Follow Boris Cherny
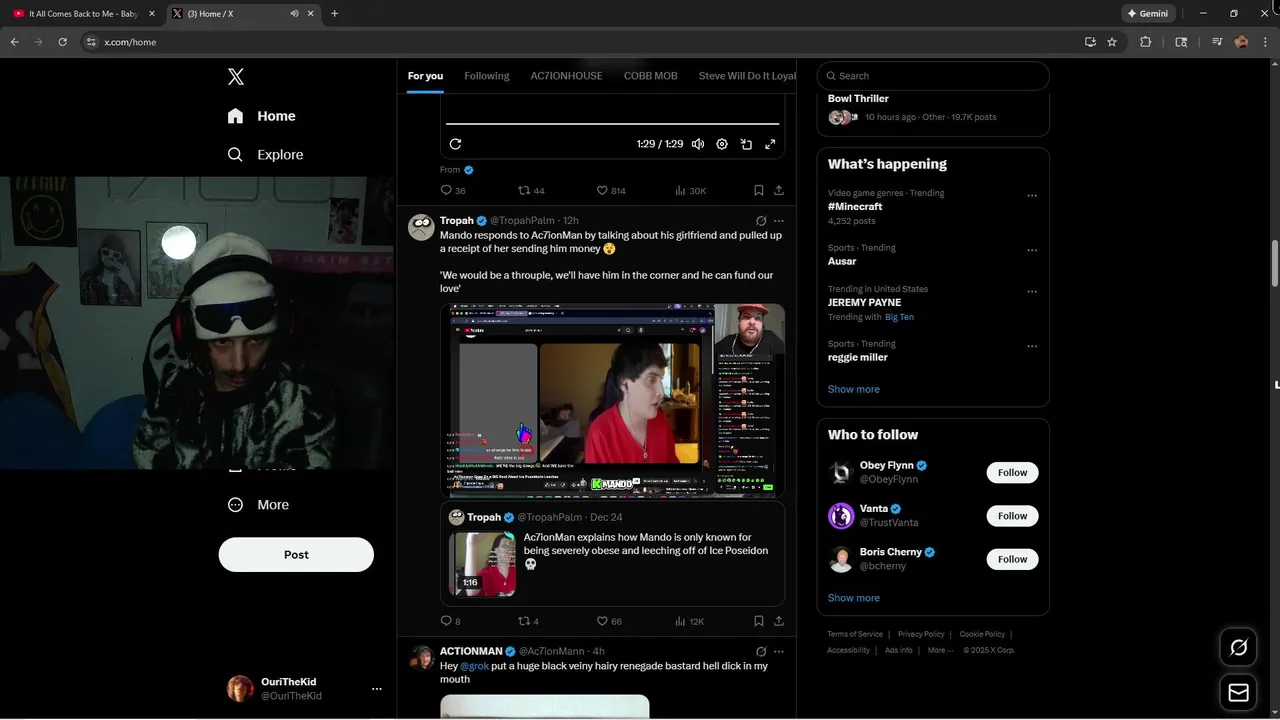Viewport: 1280px width, 720px height. pos(1012,559)
